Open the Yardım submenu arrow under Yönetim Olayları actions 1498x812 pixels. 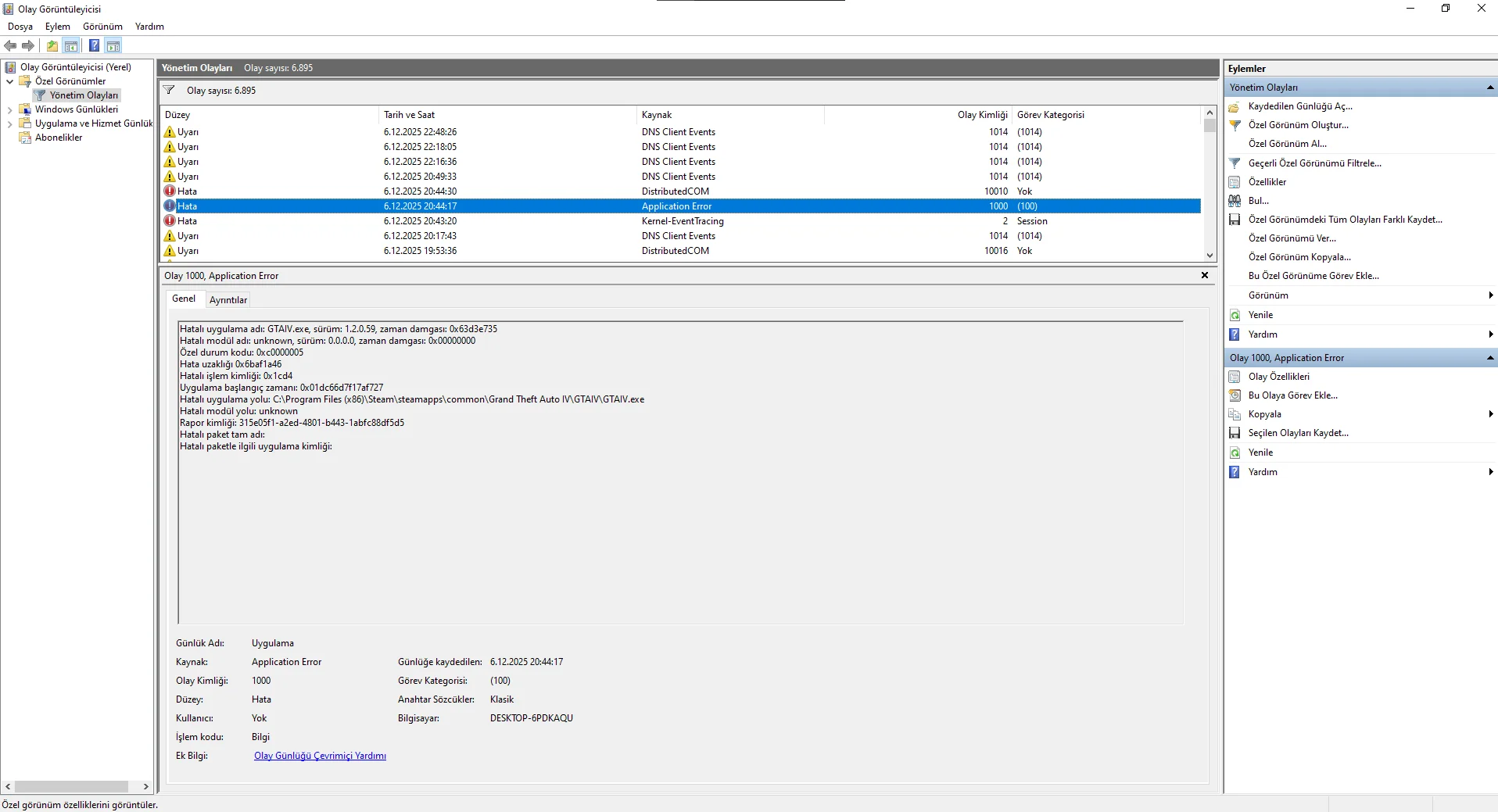[x=1491, y=334]
